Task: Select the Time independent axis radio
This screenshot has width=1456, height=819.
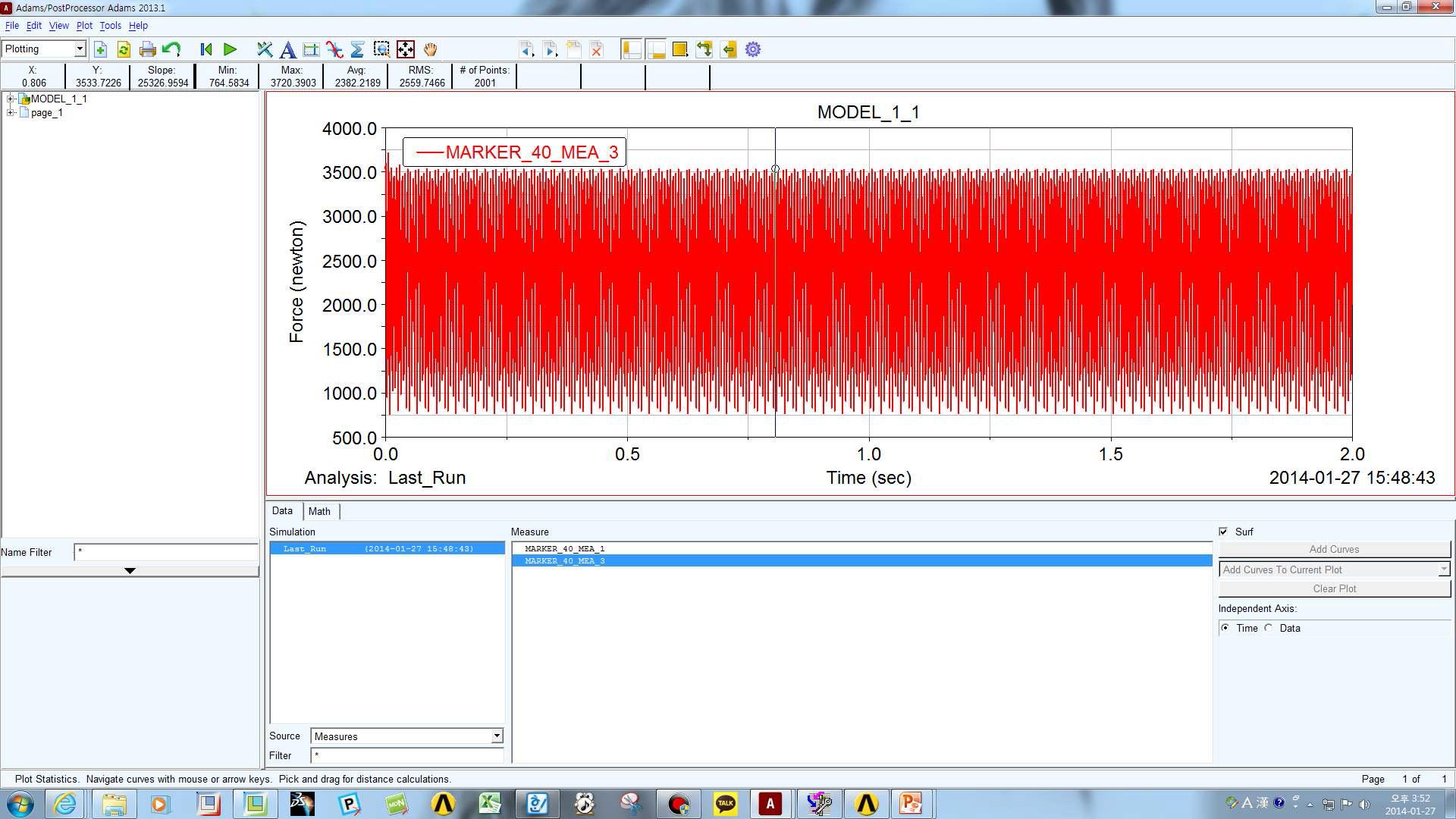Action: click(1225, 628)
